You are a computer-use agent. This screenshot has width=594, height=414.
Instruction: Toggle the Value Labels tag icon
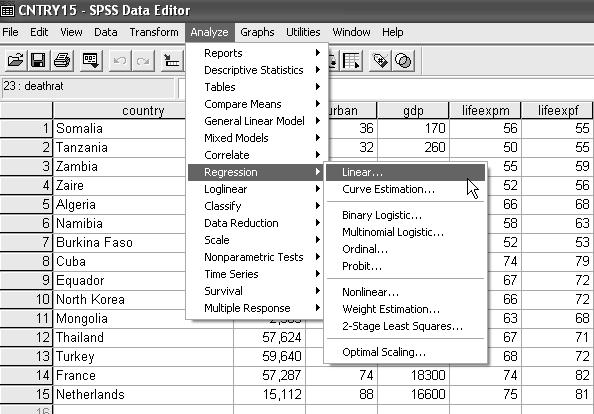(x=380, y=61)
